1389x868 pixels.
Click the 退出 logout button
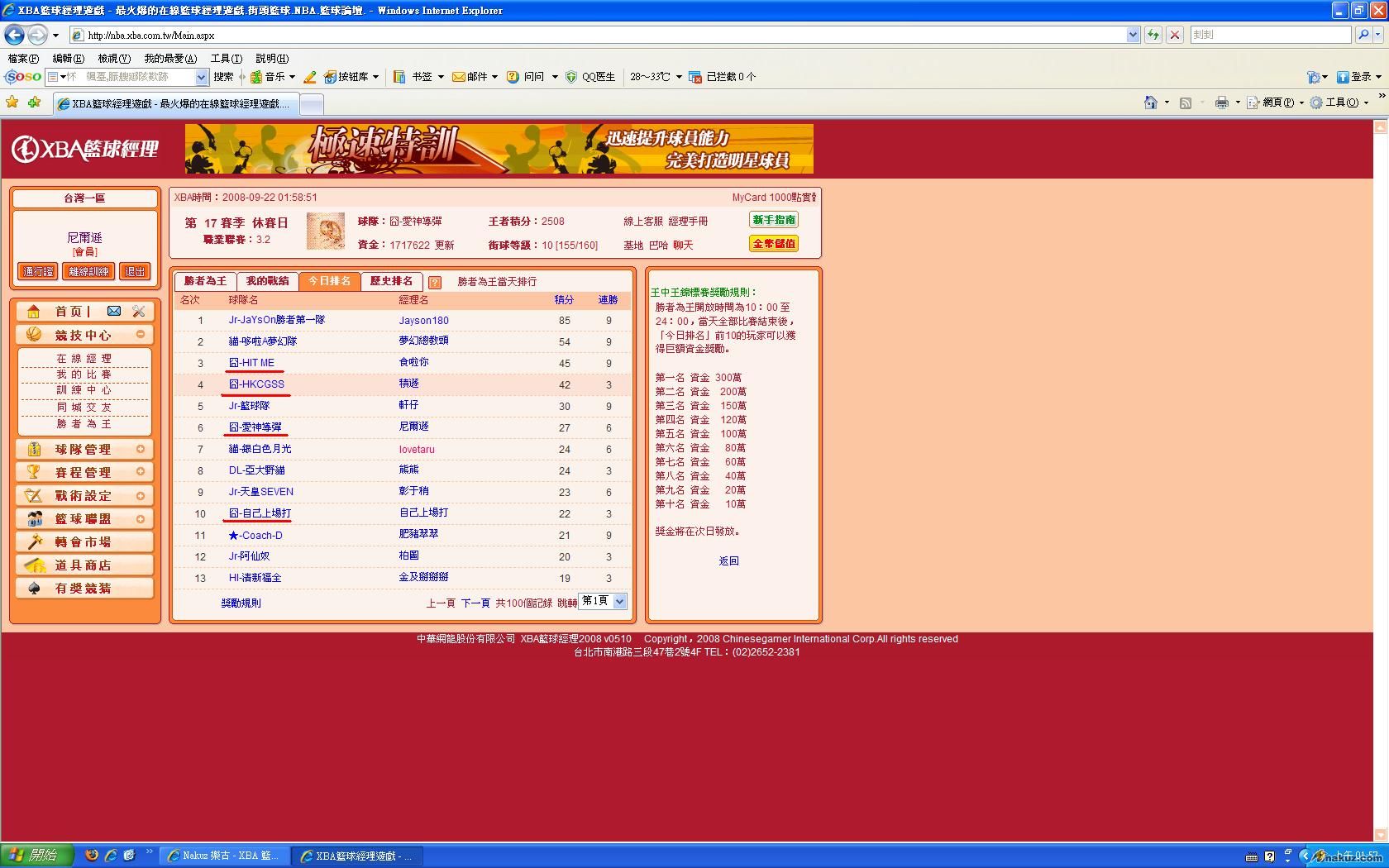point(135,271)
